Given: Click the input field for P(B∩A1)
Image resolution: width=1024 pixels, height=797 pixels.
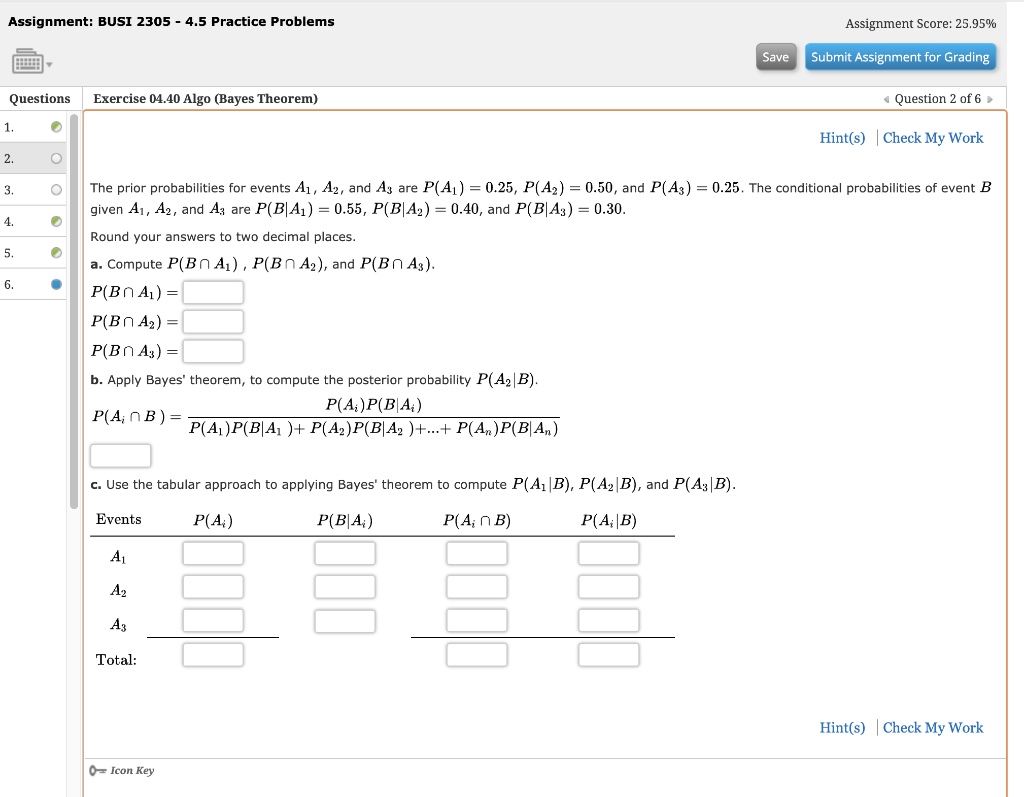Looking at the screenshot, I should (215, 292).
